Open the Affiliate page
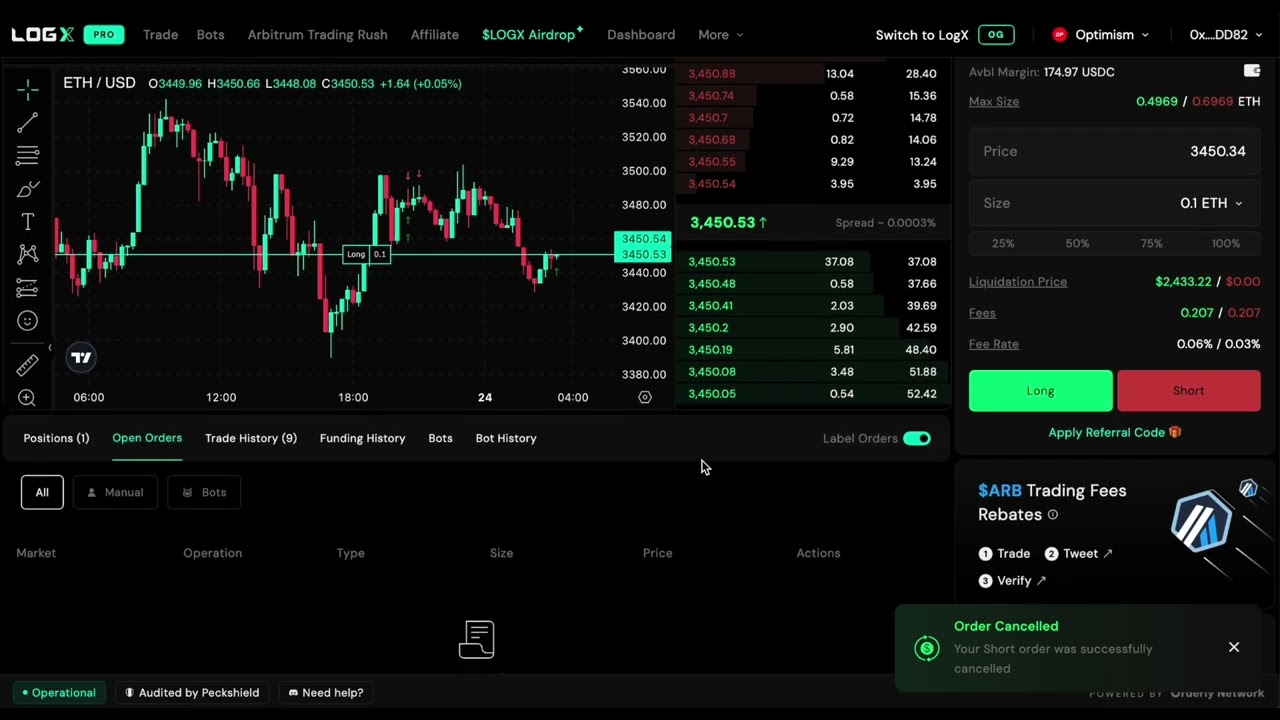The width and height of the screenshot is (1280, 720). point(434,35)
